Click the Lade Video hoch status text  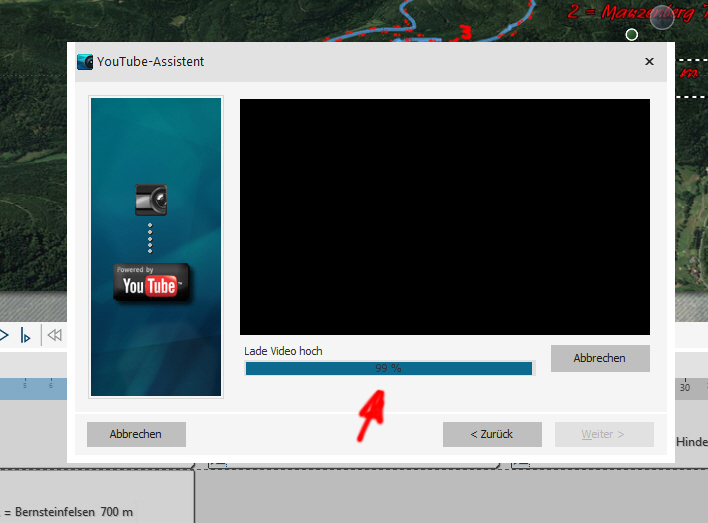[283, 351]
